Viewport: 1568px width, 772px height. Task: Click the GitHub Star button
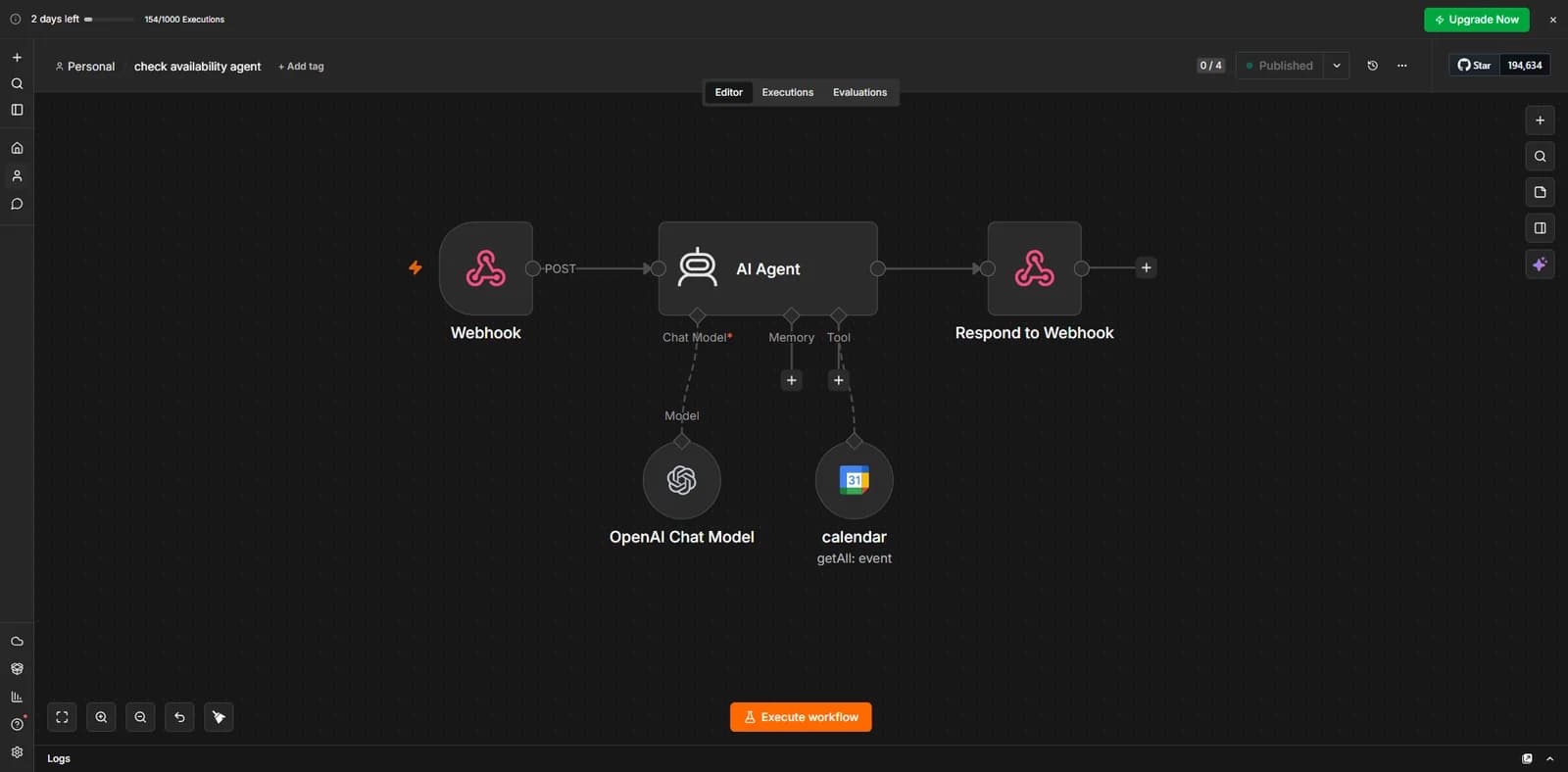click(1474, 66)
